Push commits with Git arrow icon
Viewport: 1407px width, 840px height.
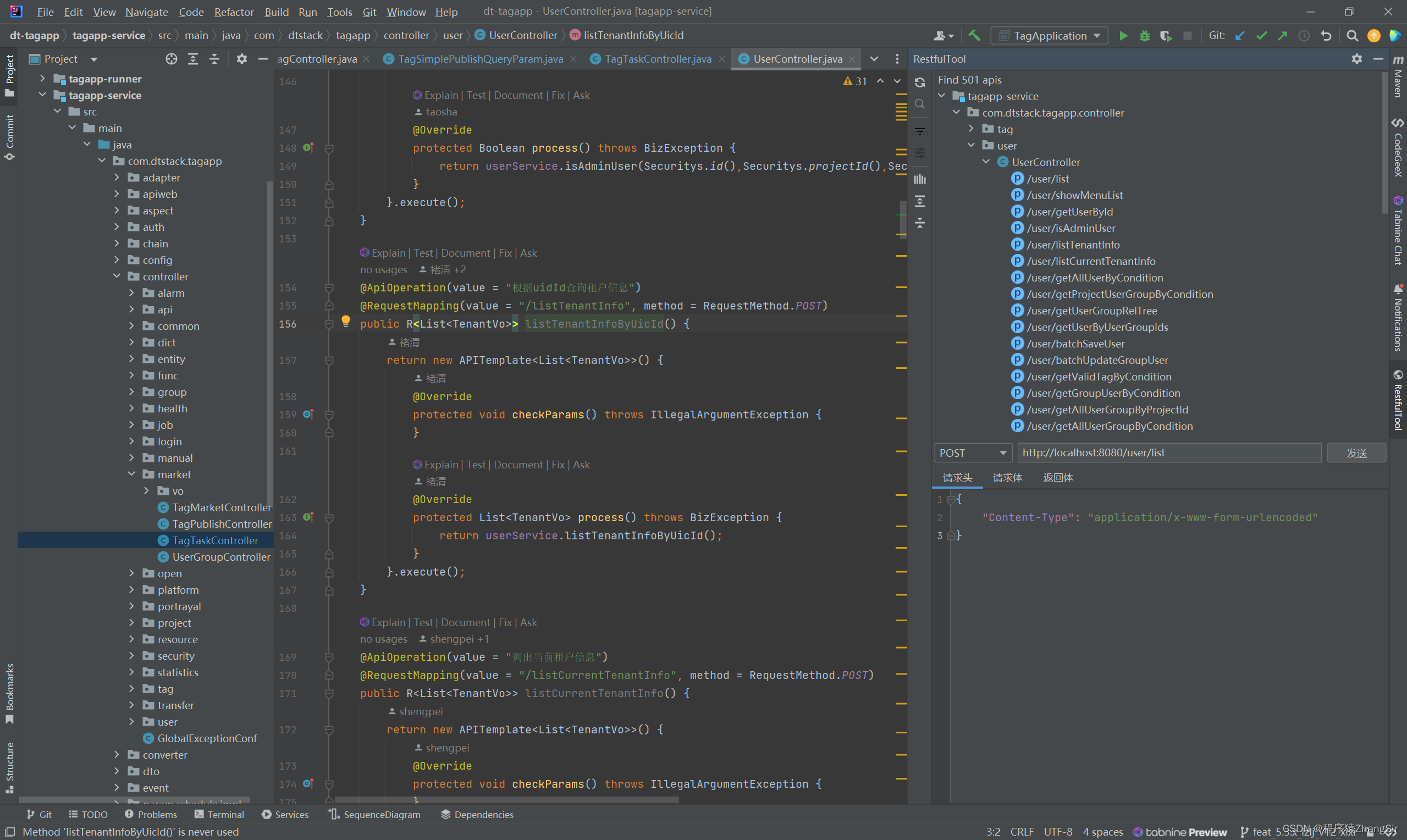pos(1283,36)
